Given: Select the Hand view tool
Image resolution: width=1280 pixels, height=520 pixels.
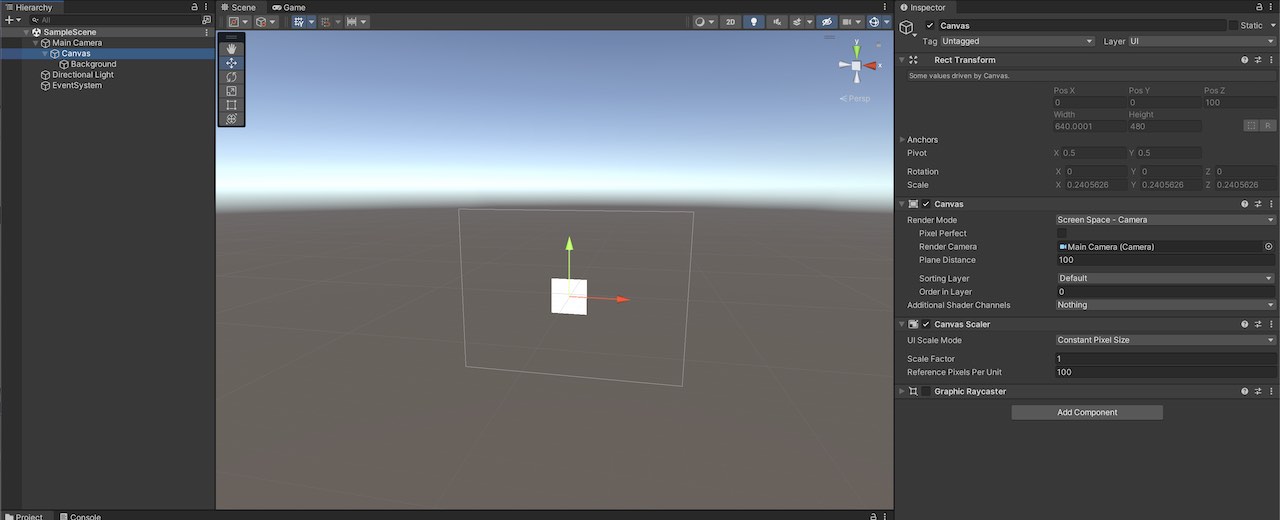Looking at the screenshot, I should 231,48.
